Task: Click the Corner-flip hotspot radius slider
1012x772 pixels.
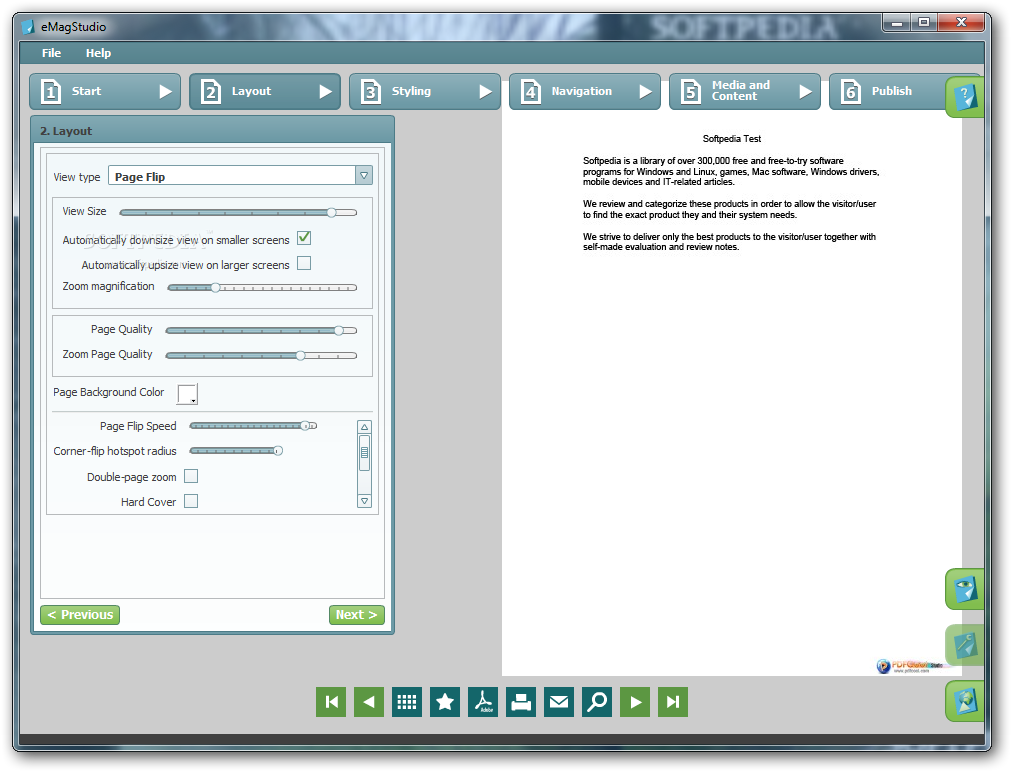Action: 236,451
